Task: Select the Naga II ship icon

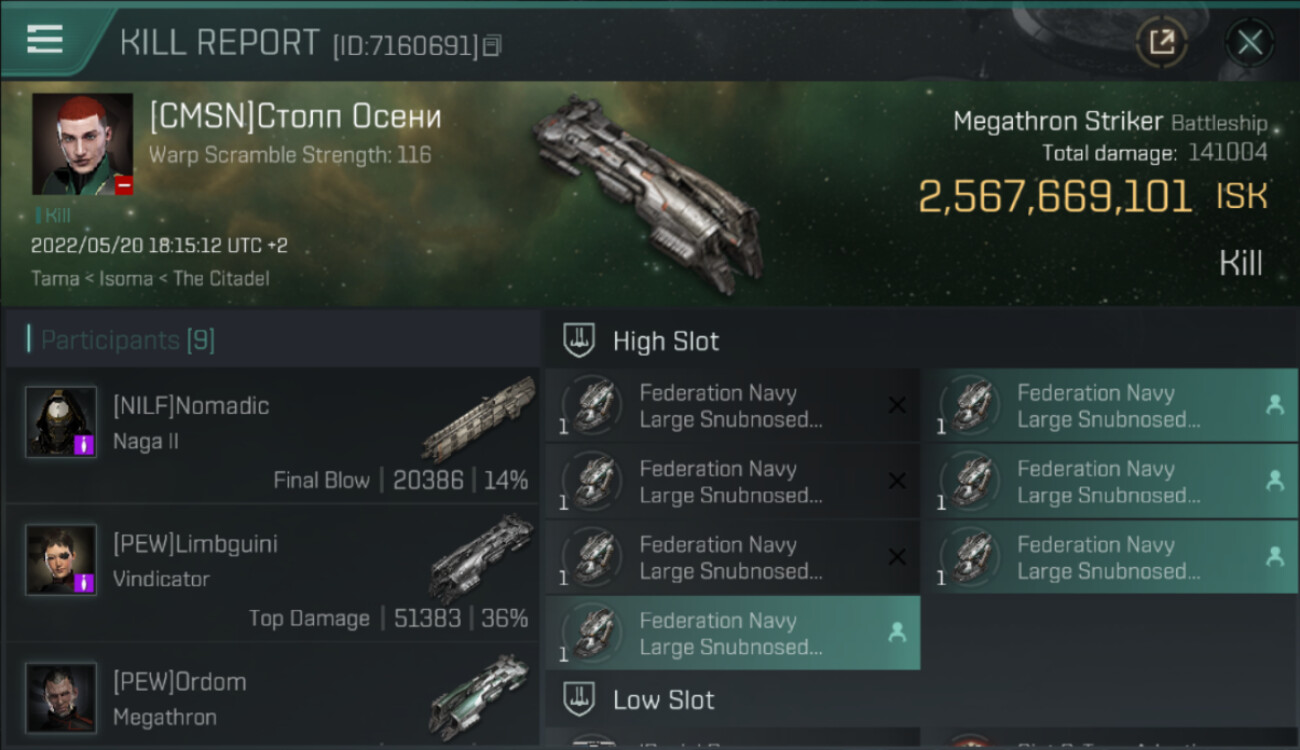Action: point(478,420)
